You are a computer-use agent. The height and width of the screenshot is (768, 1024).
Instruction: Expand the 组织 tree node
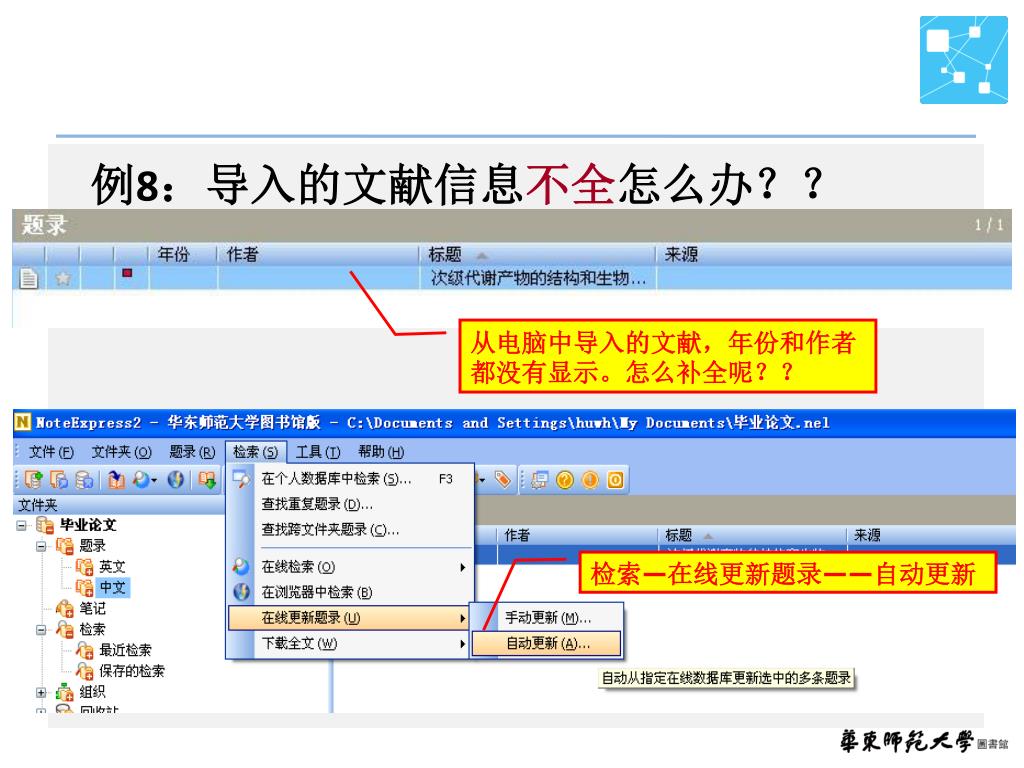pyautogui.click(x=41, y=692)
